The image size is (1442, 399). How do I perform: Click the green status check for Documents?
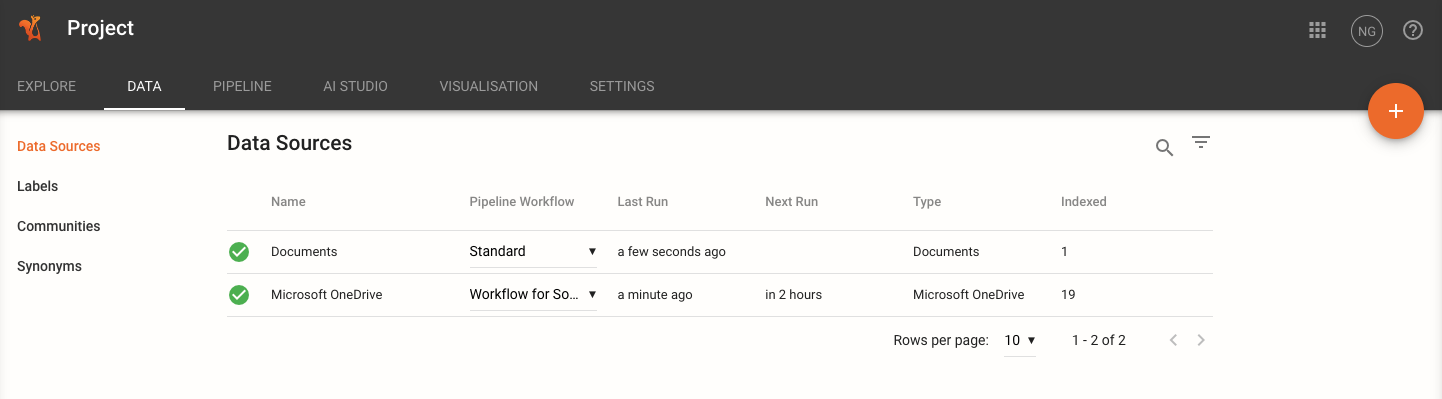(x=239, y=252)
